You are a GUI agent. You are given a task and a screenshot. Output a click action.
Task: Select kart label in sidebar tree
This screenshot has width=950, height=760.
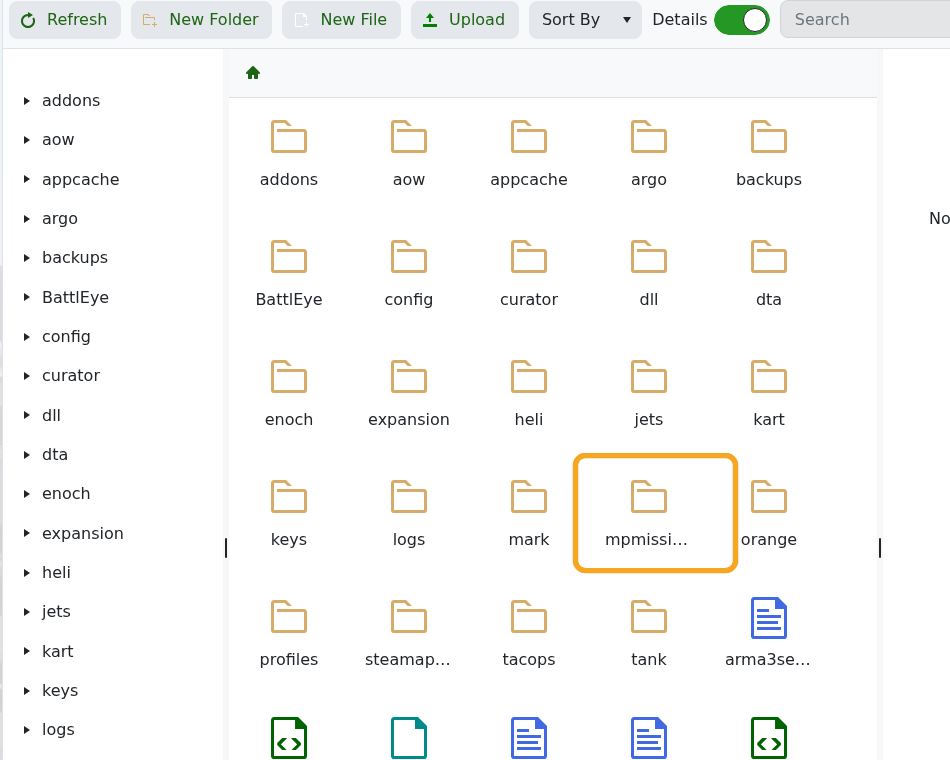[58, 651]
